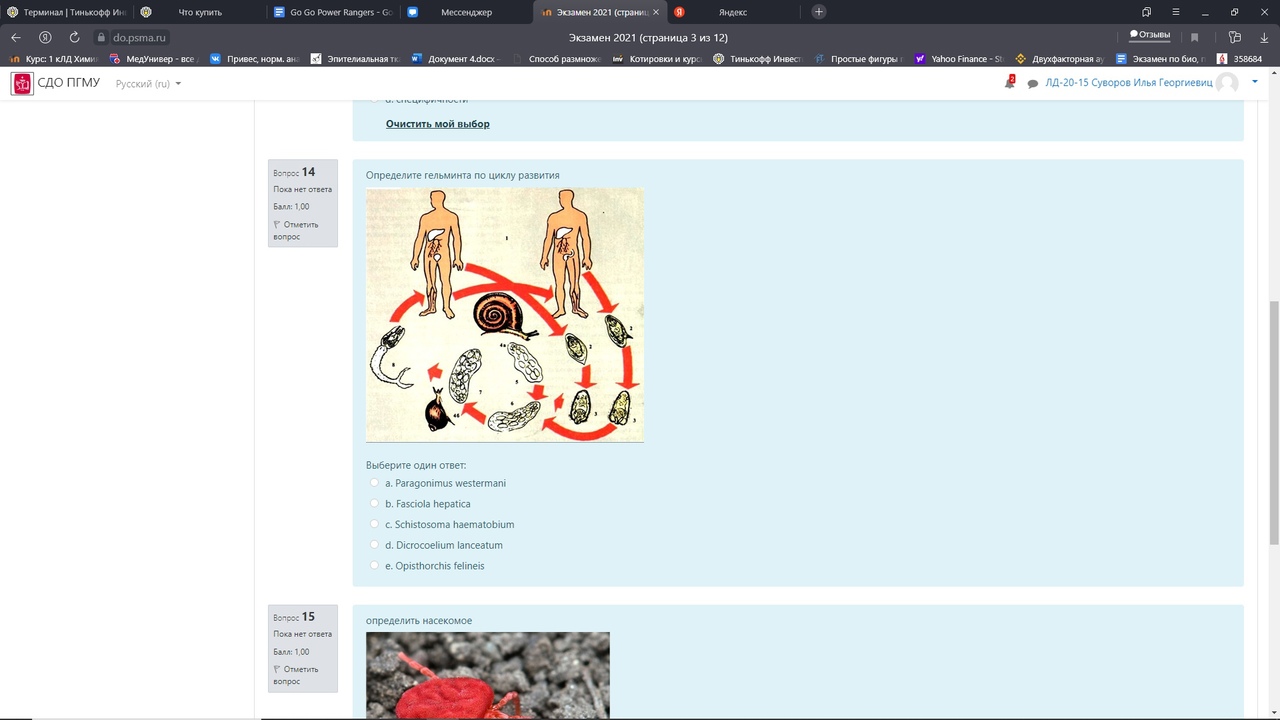Click the page title 'Экзамен 2021 (страница 3 из 12)'
The width and height of the screenshot is (1280, 720).
tap(648, 37)
